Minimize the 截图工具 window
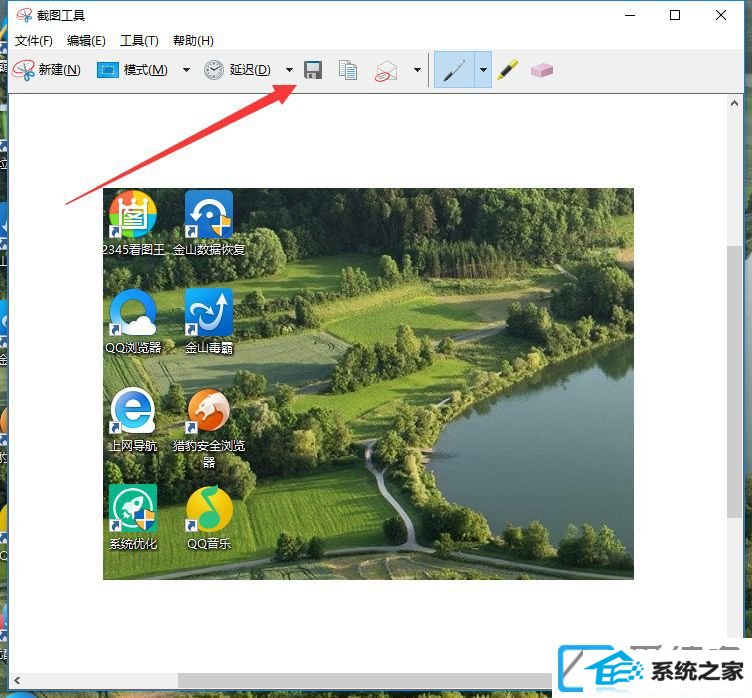The image size is (752, 698). point(630,15)
